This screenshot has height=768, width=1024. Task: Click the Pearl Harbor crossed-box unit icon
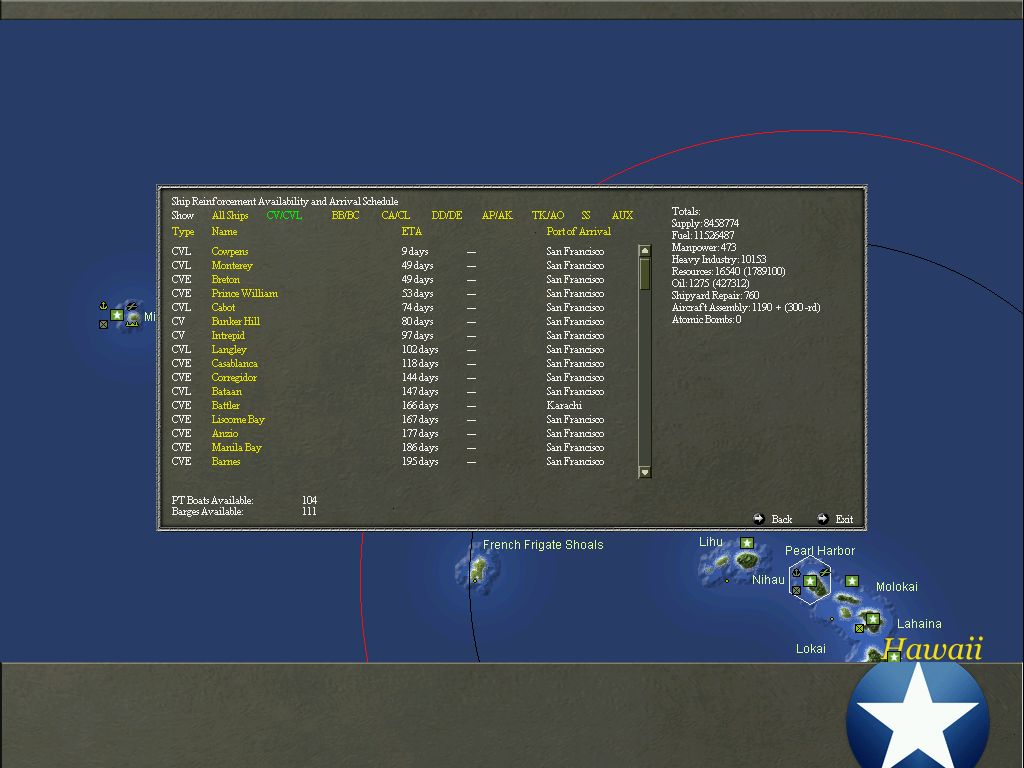pyautogui.click(x=796, y=590)
